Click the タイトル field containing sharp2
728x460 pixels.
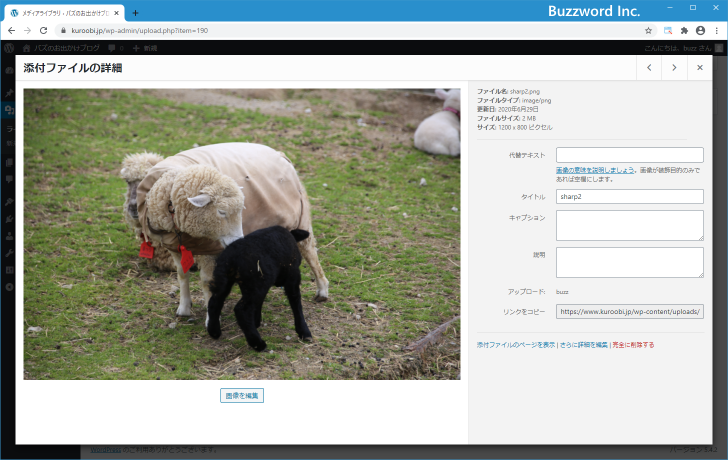click(629, 197)
